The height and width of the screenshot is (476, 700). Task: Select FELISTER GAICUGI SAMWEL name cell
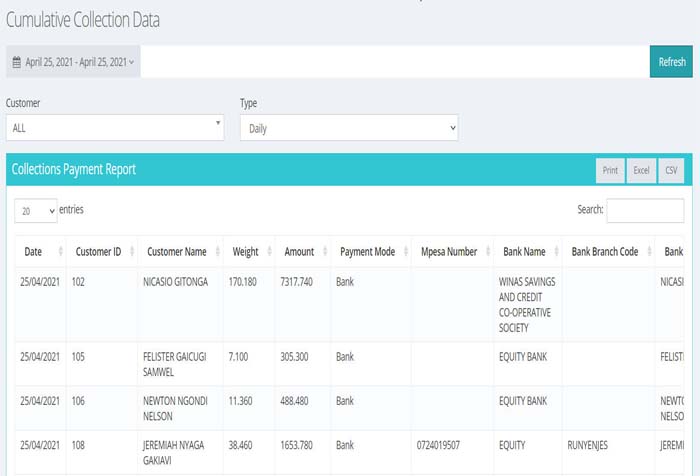tap(180, 364)
